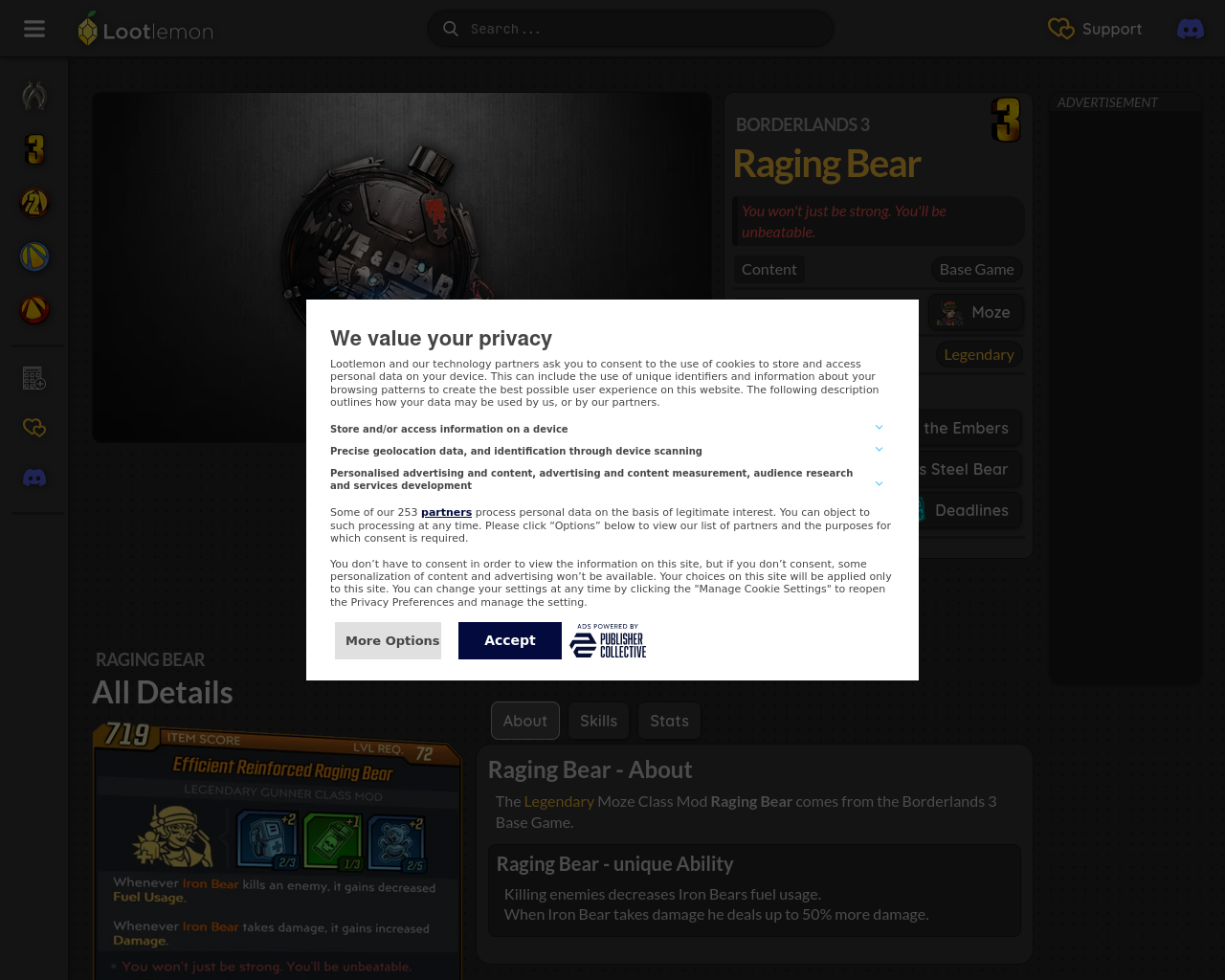Viewport: 1225px width, 980px height.
Task: Switch to the About tab
Action: 525,721
